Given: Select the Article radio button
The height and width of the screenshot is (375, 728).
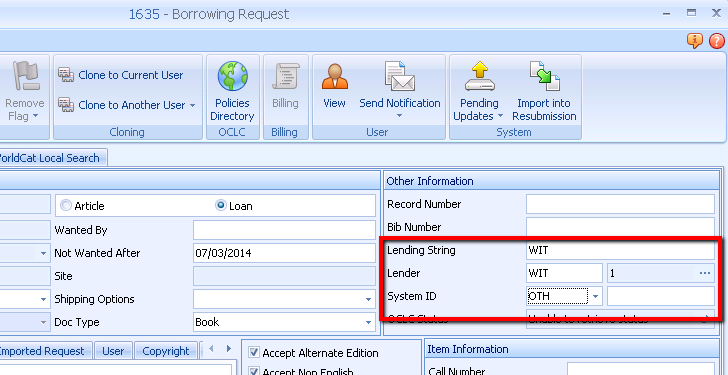Looking at the screenshot, I should point(66,205).
